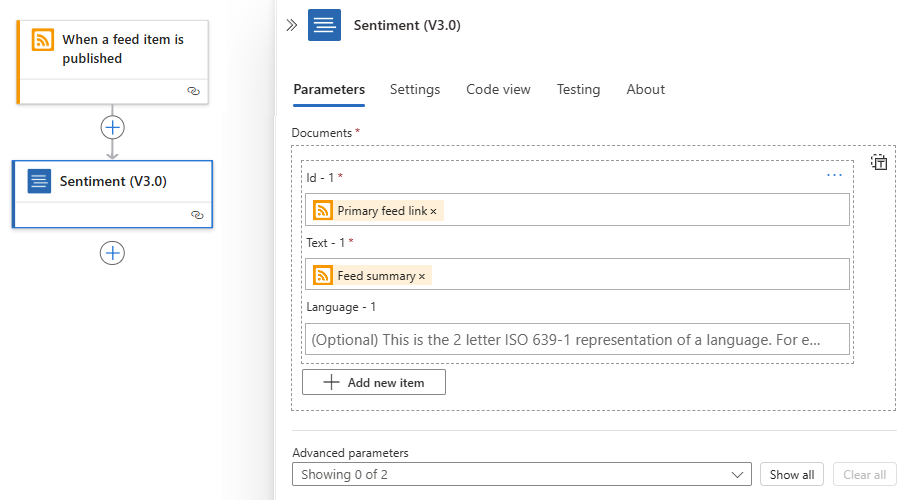Insert a step between trigger and Sentiment
The height and width of the screenshot is (500, 900).
pyautogui.click(x=112, y=127)
